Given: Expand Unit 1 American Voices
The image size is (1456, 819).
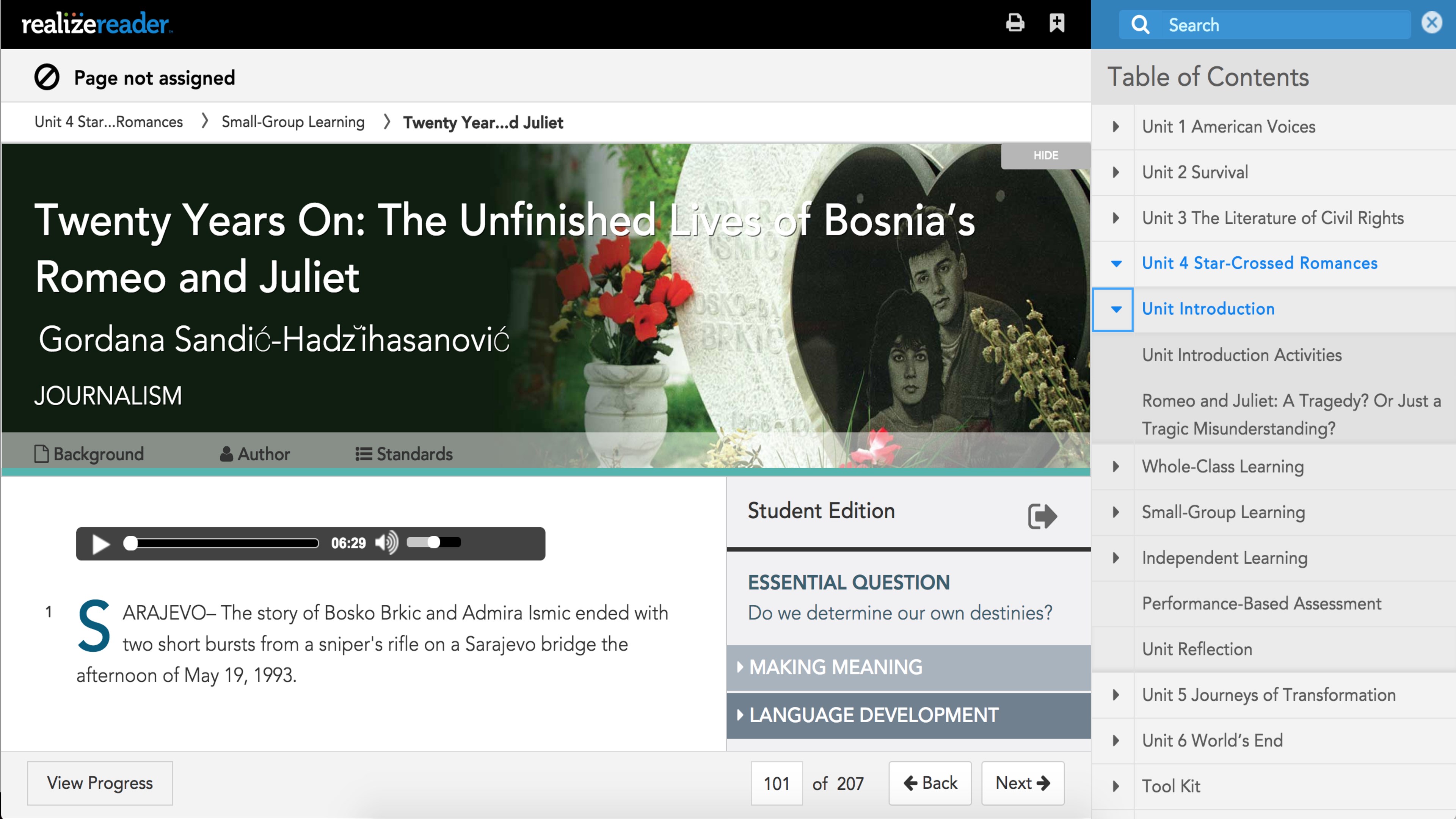Looking at the screenshot, I should point(1116,127).
